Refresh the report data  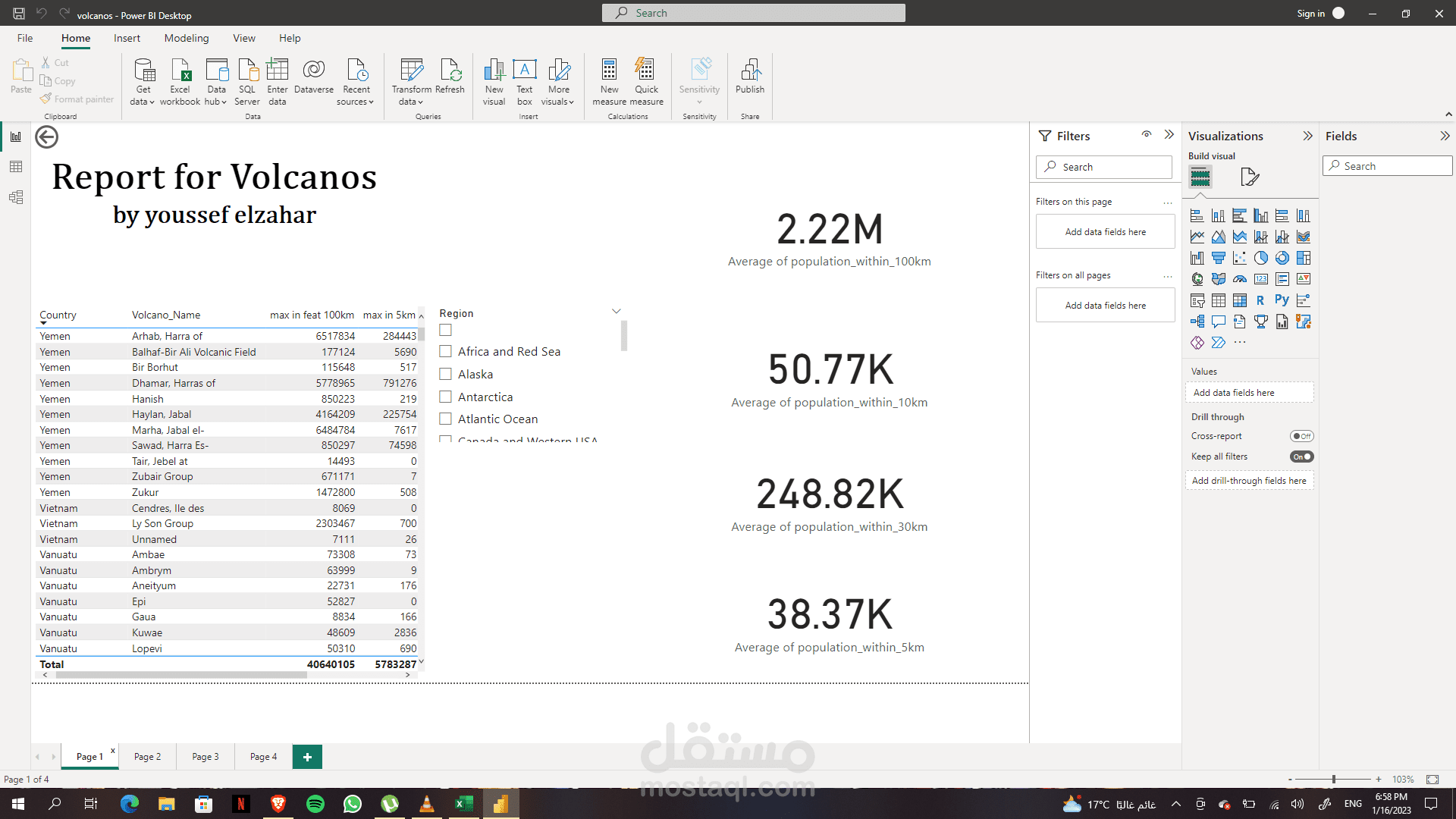point(450,76)
